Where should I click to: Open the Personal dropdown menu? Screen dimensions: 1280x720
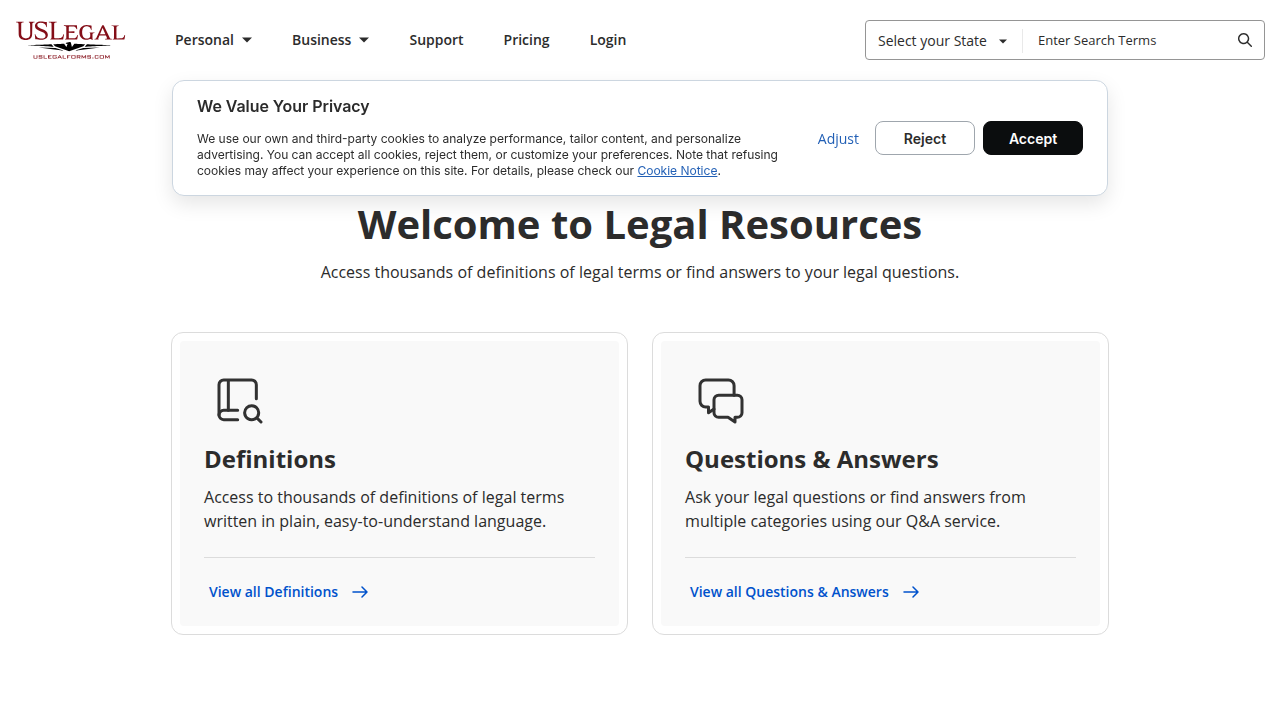tap(213, 40)
